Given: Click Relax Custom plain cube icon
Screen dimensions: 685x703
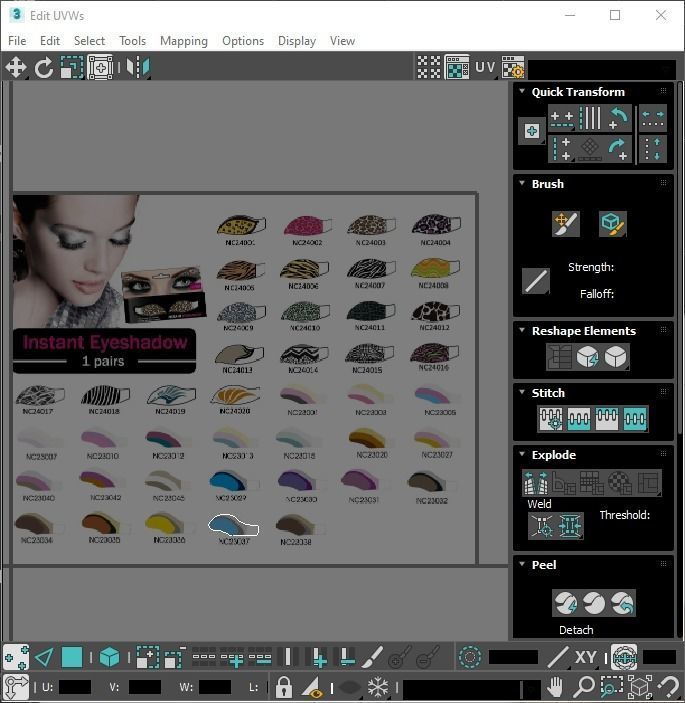Looking at the screenshot, I should (x=616, y=357).
